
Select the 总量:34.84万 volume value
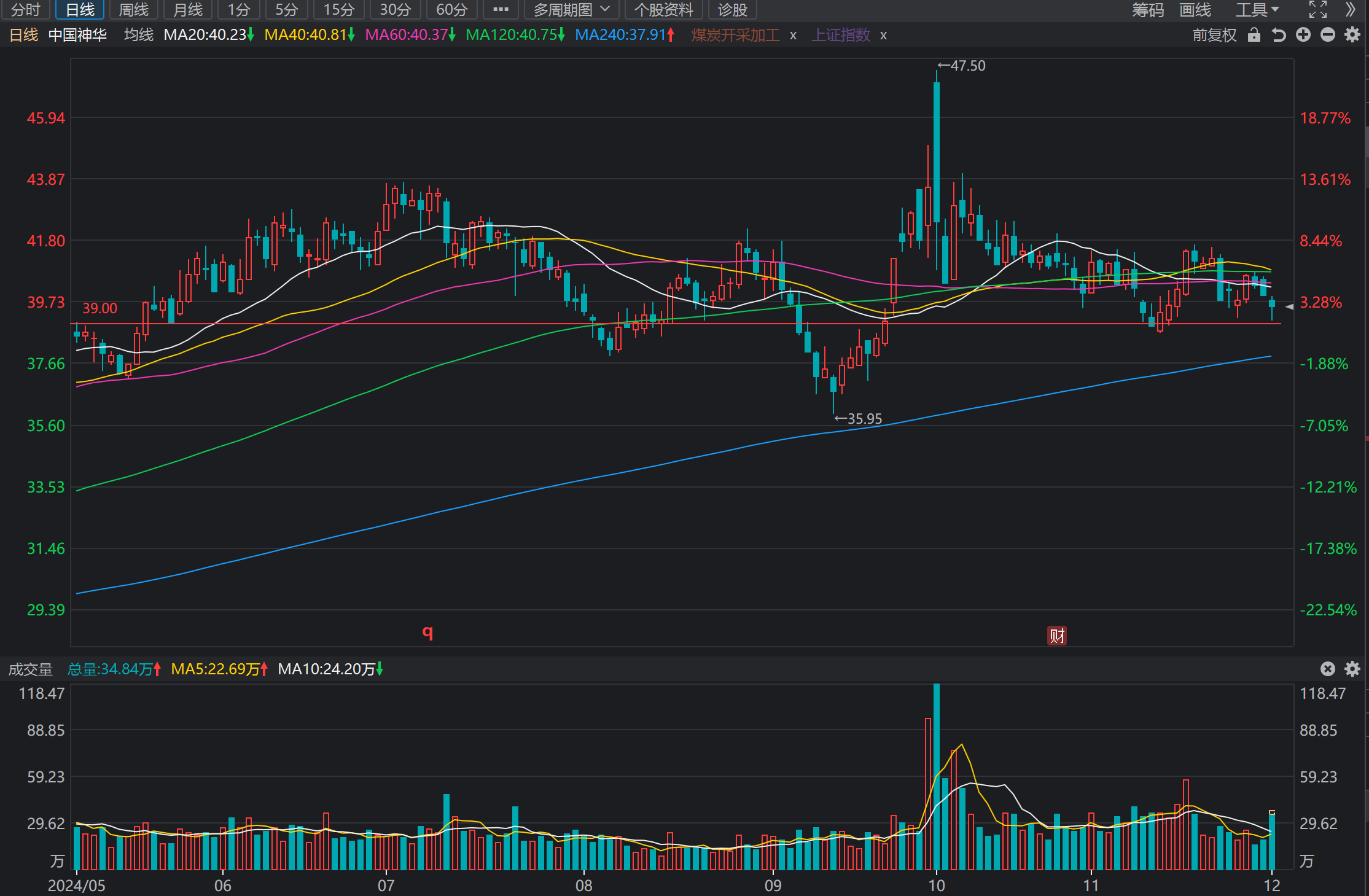[x=114, y=669]
